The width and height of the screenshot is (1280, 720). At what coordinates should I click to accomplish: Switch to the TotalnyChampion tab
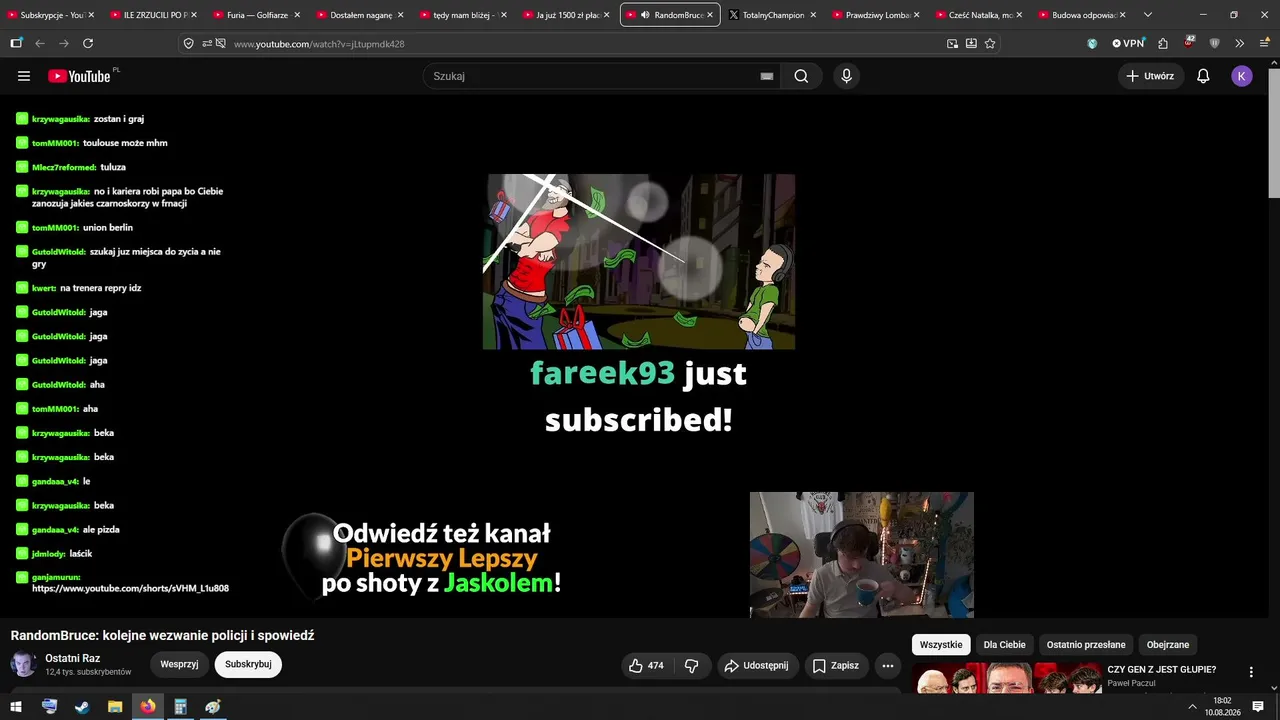(773, 15)
